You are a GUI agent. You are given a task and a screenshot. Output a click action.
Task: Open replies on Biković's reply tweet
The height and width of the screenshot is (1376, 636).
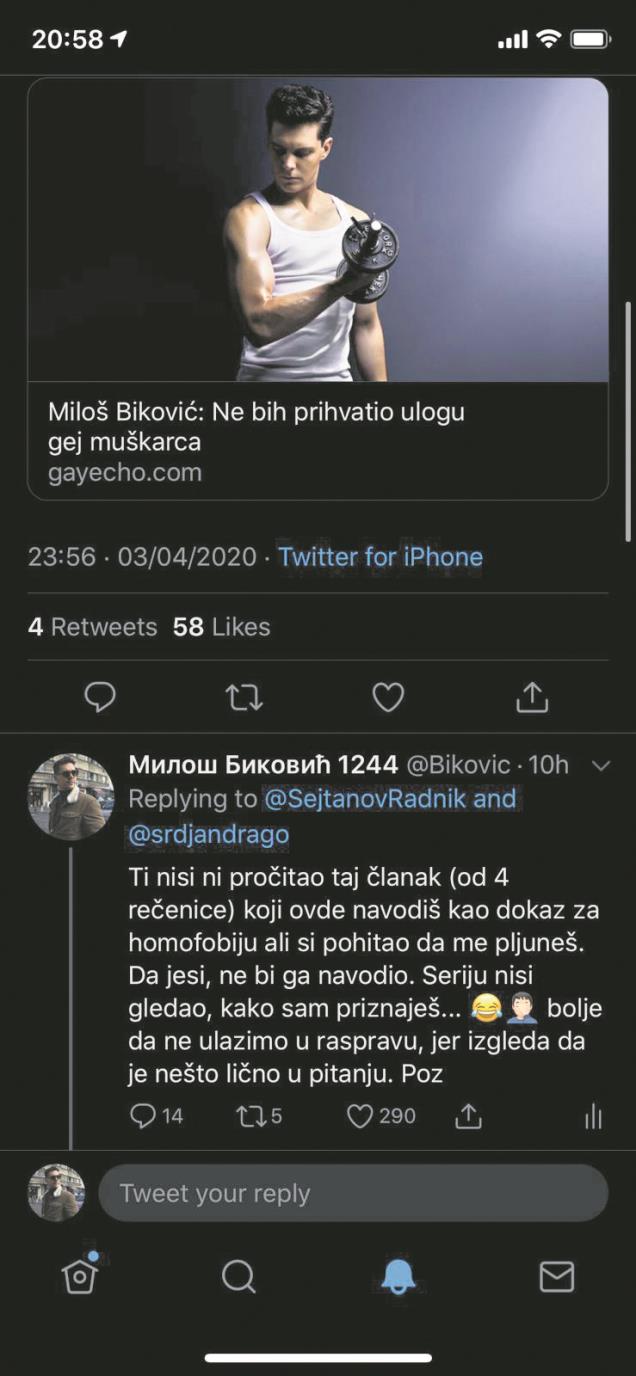click(x=144, y=1116)
